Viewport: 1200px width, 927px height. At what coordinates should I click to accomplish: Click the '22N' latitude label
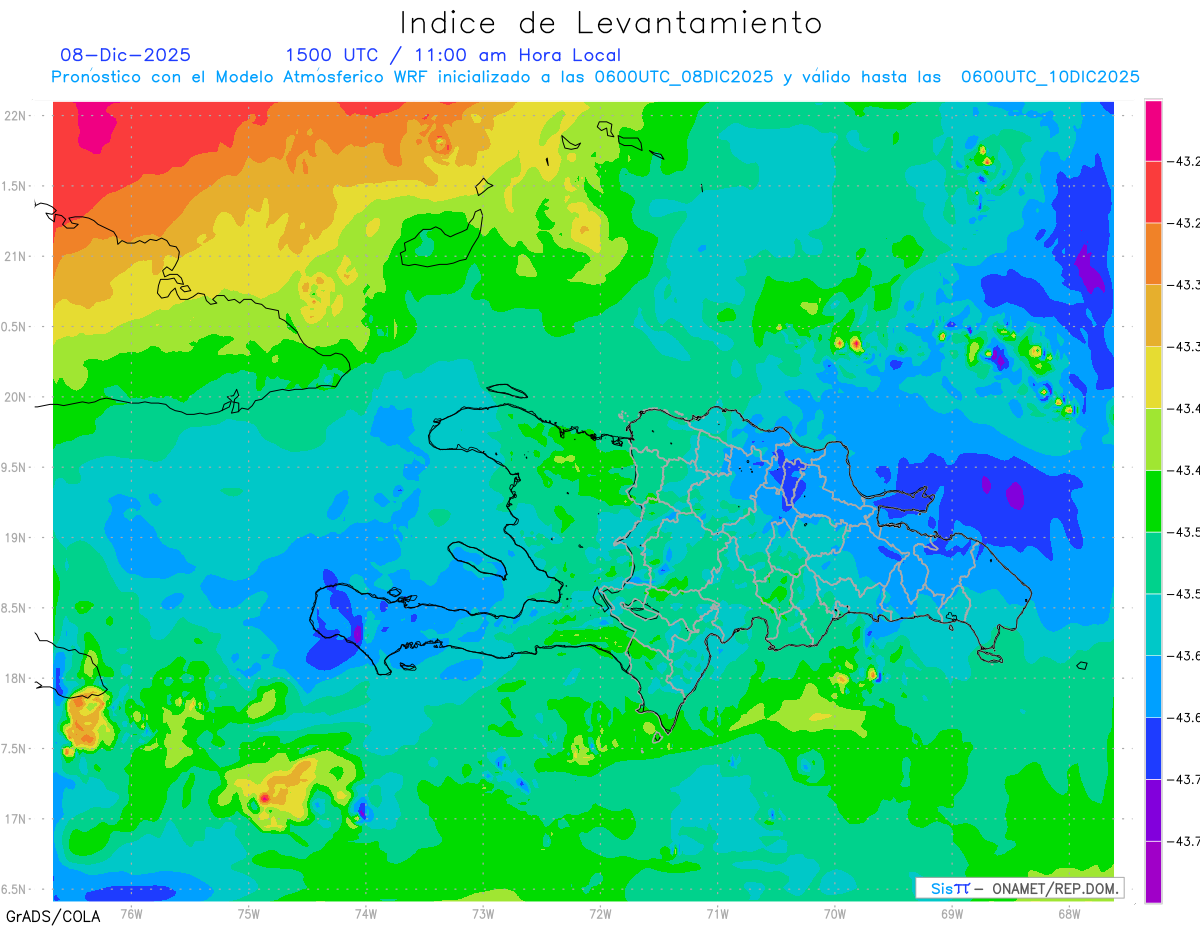coord(16,116)
